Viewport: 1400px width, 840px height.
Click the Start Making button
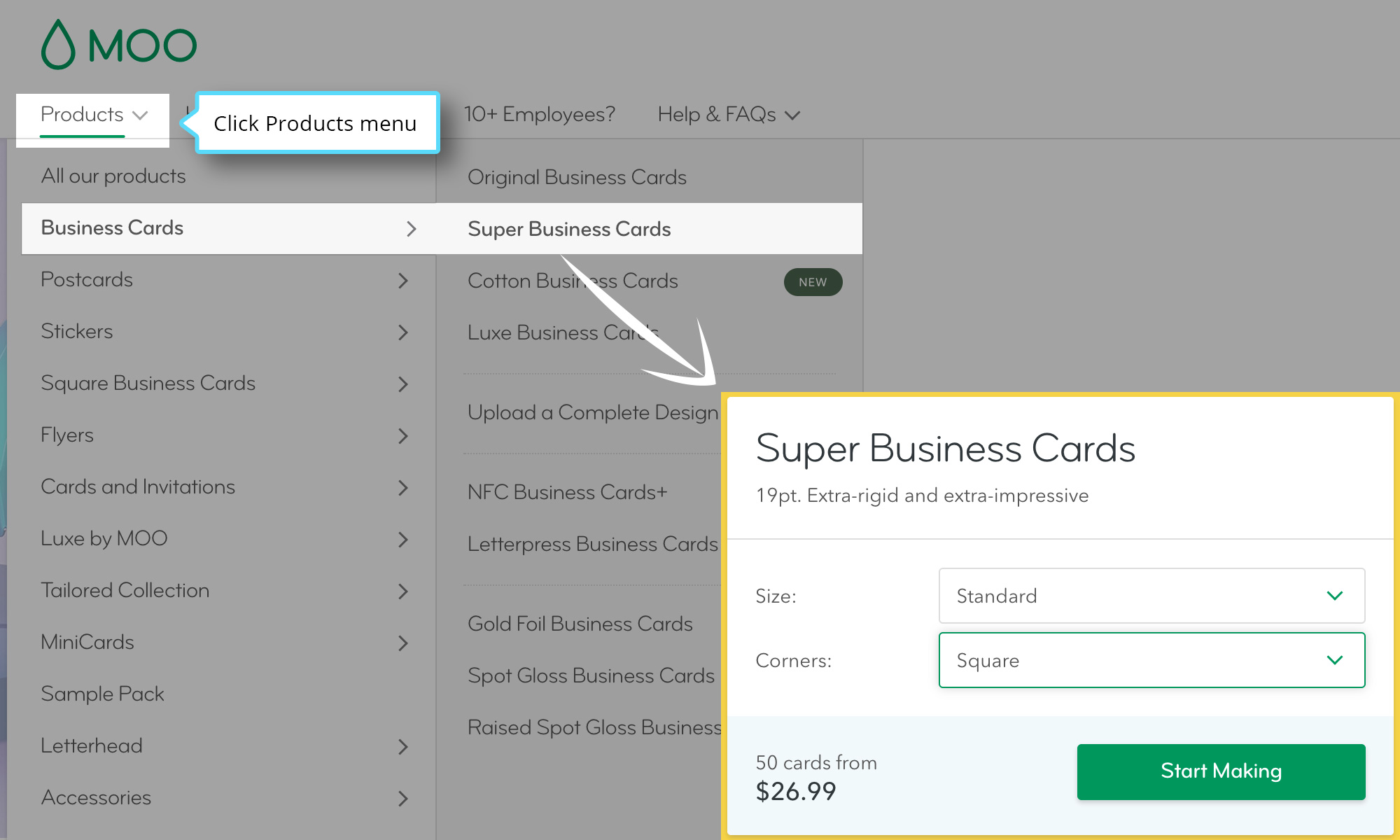pyautogui.click(x=1221, y=771)
